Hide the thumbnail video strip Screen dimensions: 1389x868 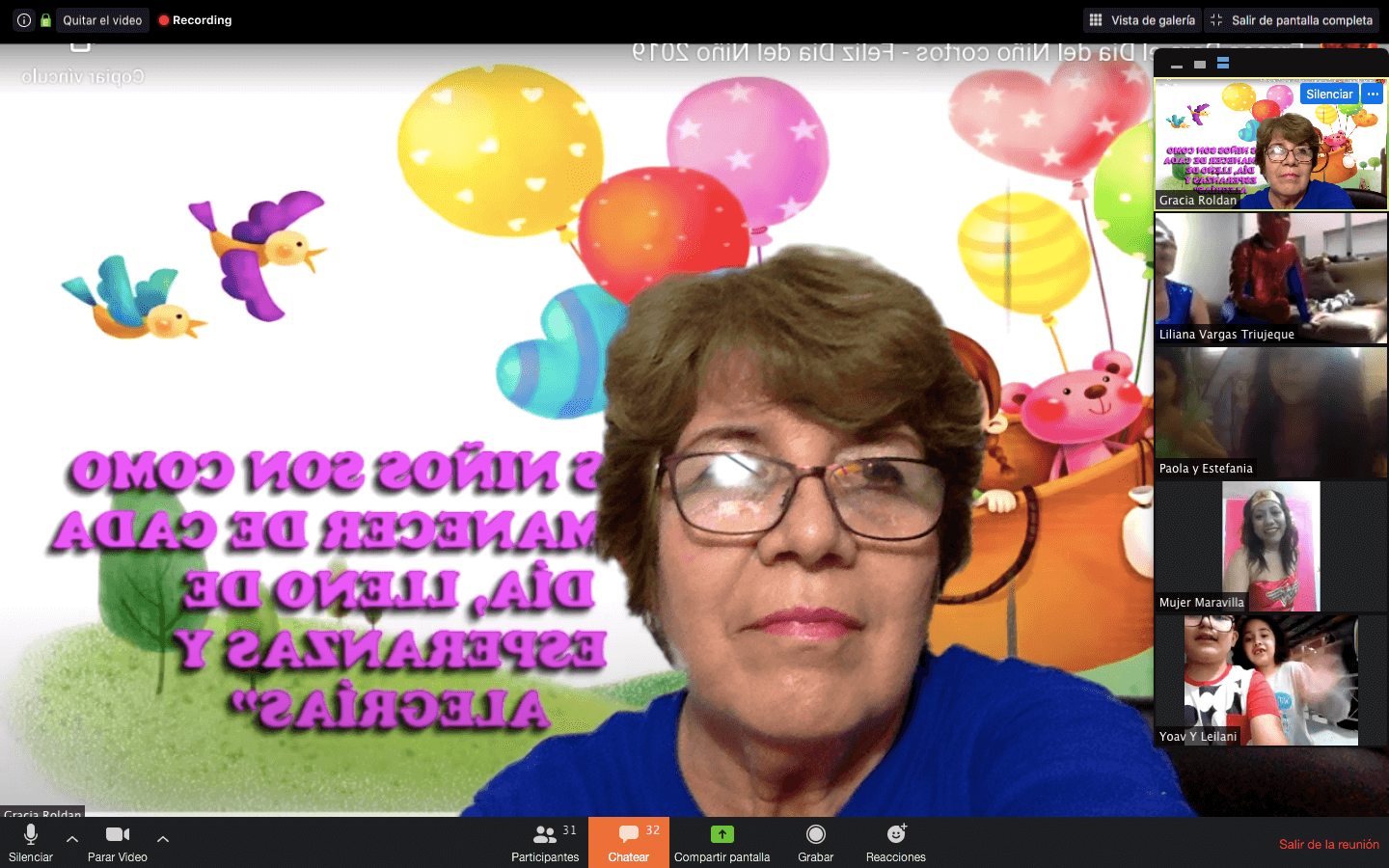tap(1177, 66)
